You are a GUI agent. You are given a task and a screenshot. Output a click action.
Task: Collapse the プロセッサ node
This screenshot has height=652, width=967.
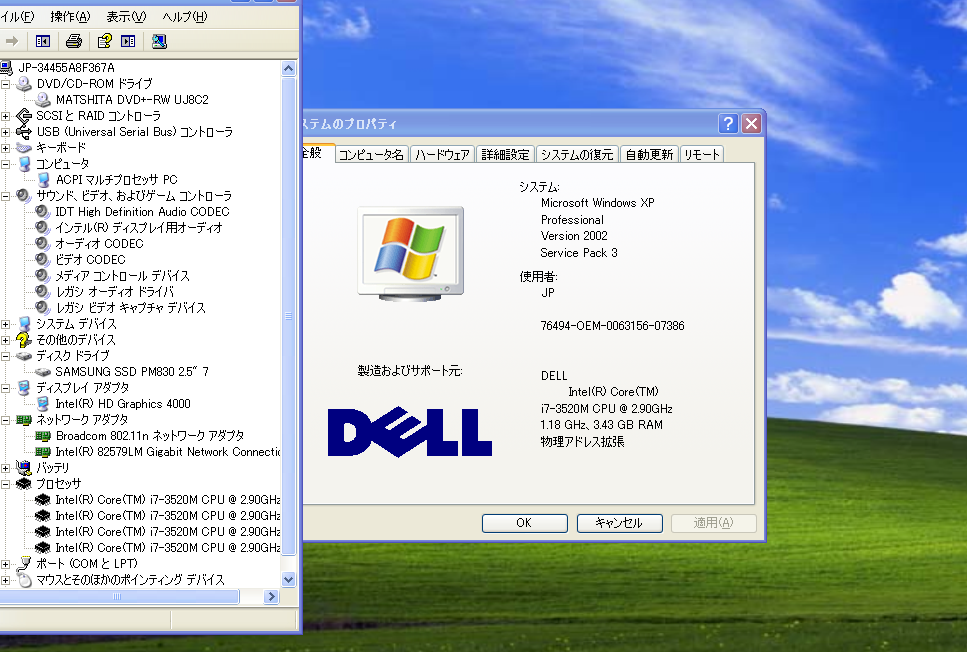click(x=6, y=484)
